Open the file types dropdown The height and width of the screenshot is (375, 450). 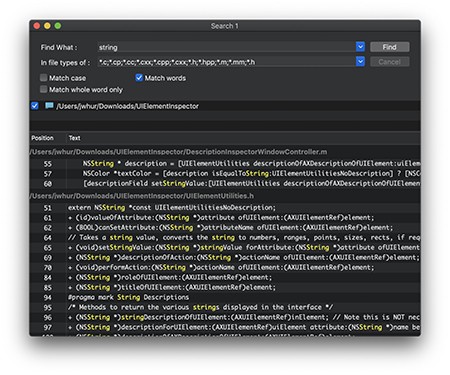[x=360, y=61]
